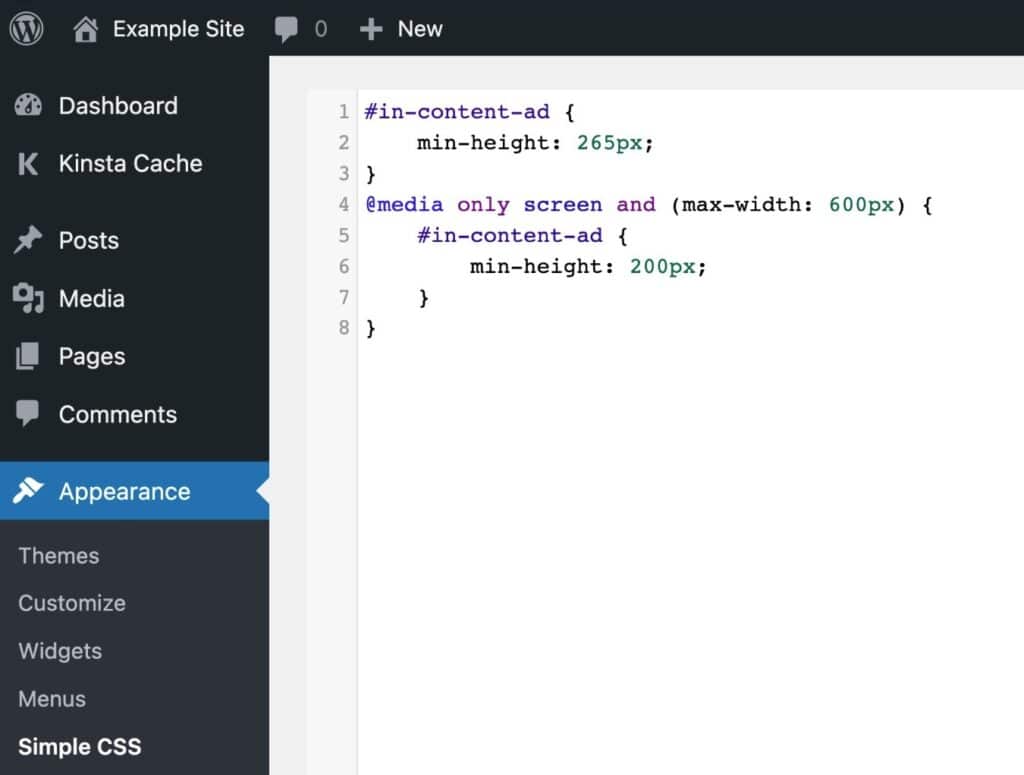This screenshot has width=1024, height=775.
Task: Open the Customize submenu item
Action: [x=71, y=603]
